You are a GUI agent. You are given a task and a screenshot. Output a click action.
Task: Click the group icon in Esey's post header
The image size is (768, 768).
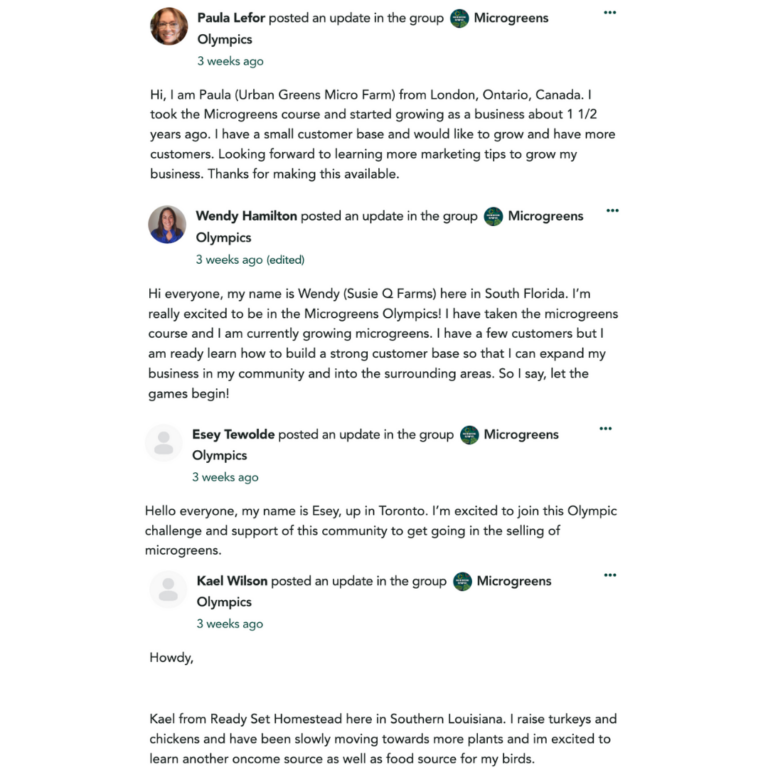click(x=469, y=435)
